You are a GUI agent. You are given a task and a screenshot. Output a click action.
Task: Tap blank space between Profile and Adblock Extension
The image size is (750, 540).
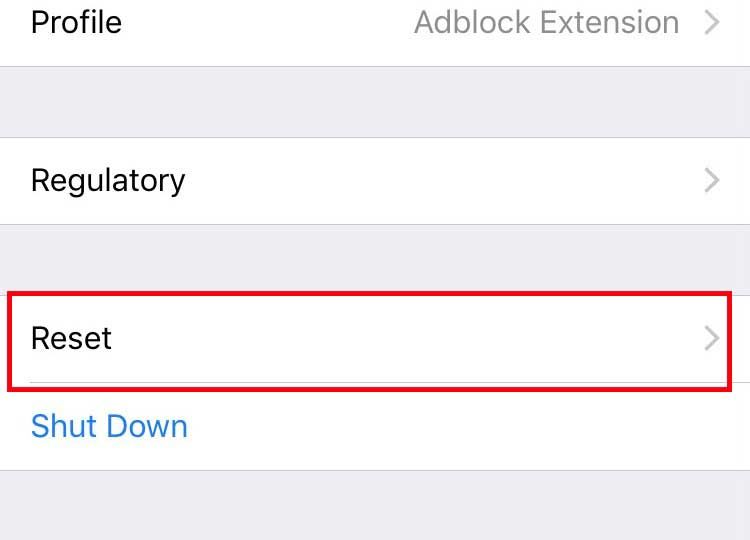click(x=268, y=22)
